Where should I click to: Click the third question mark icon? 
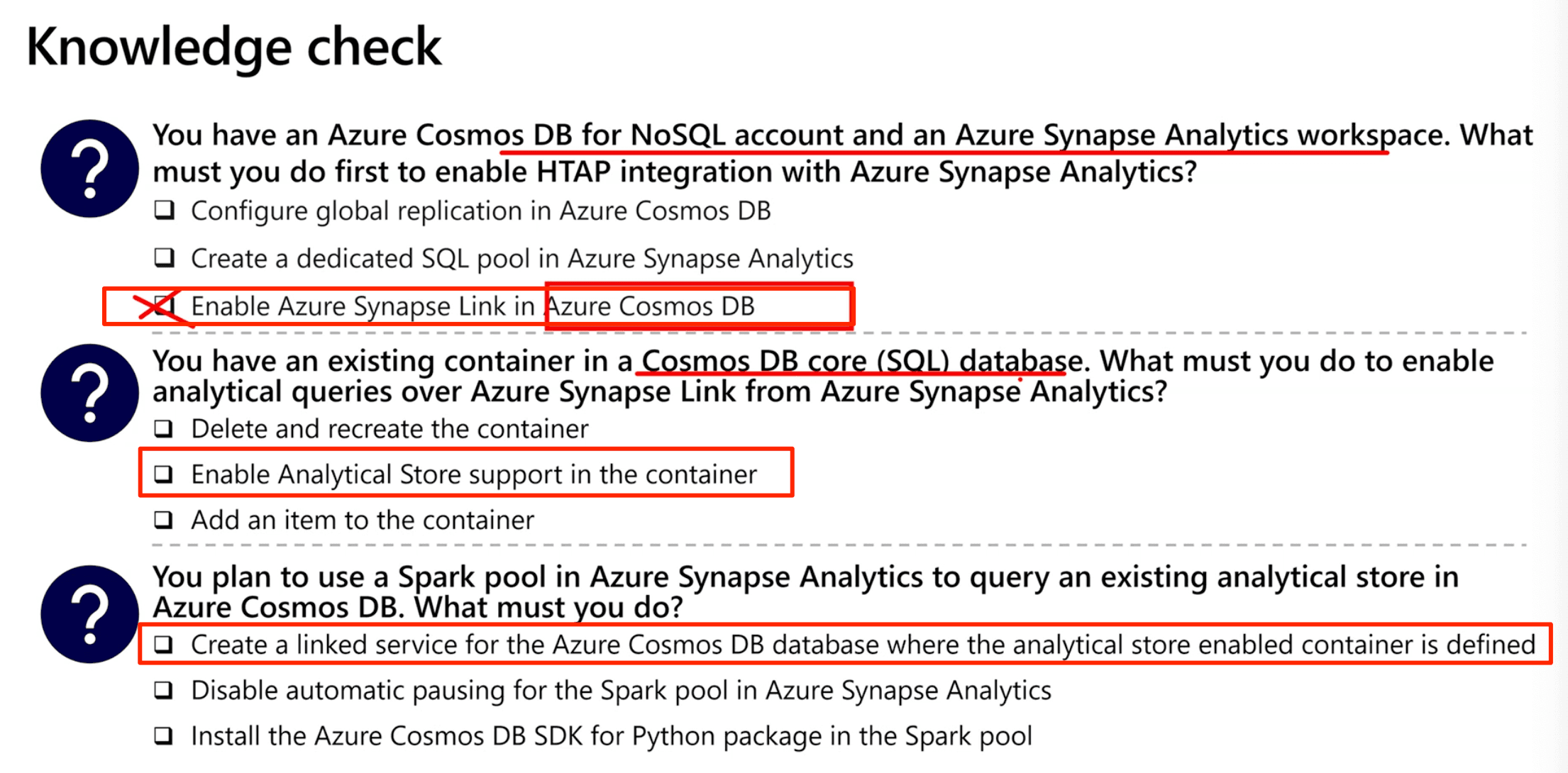[89, 614]
